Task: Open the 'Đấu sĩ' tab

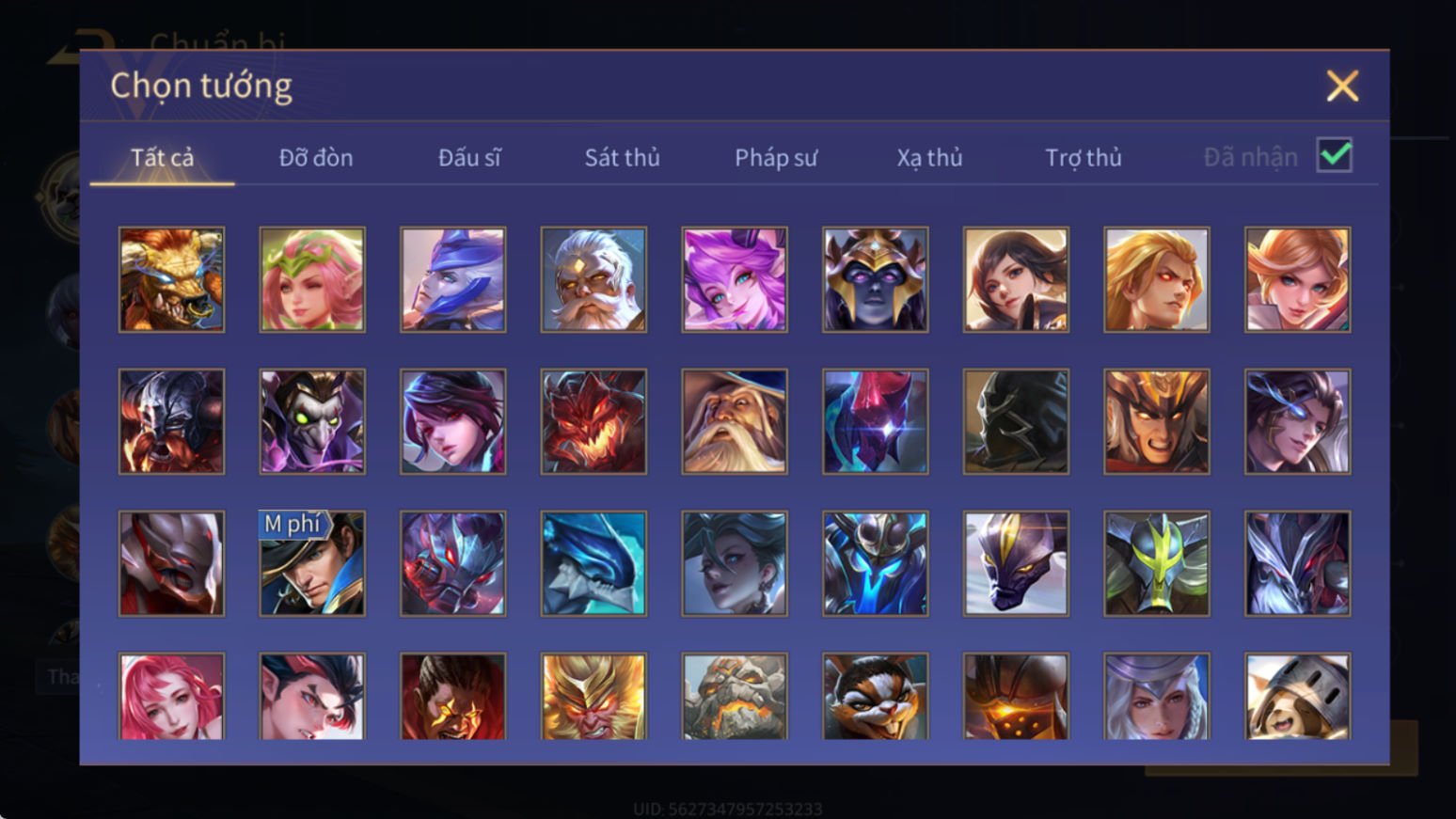Action: 469,157
